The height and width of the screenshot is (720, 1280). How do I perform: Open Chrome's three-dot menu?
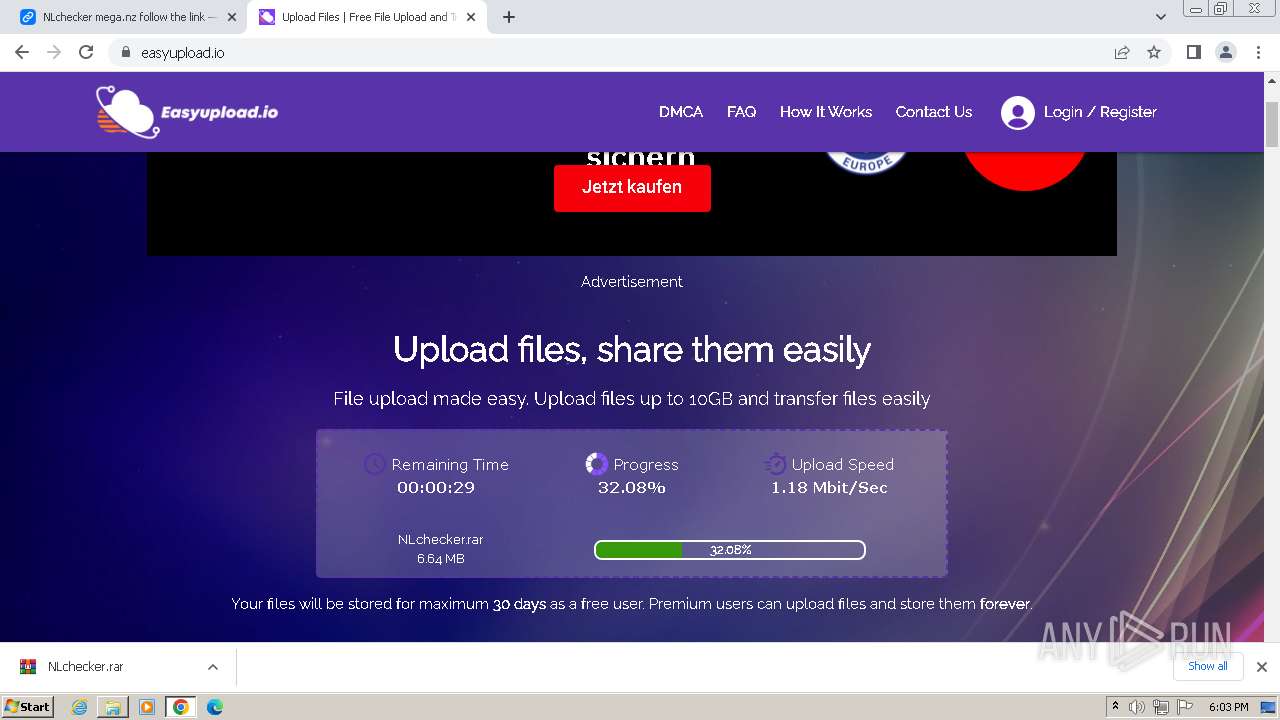pyautogui.click(x=1258, y=52)
